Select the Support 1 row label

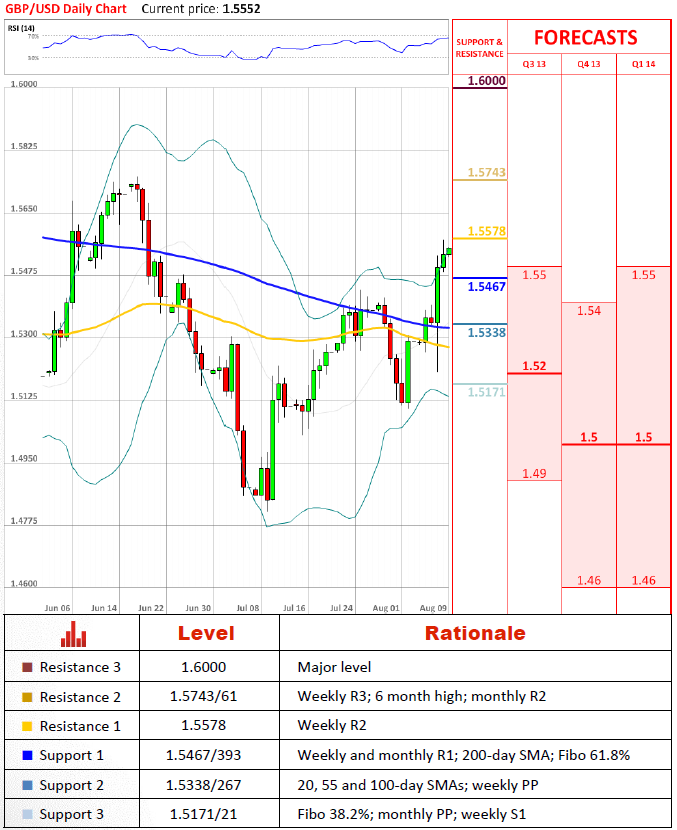click(x=71, y=755)
